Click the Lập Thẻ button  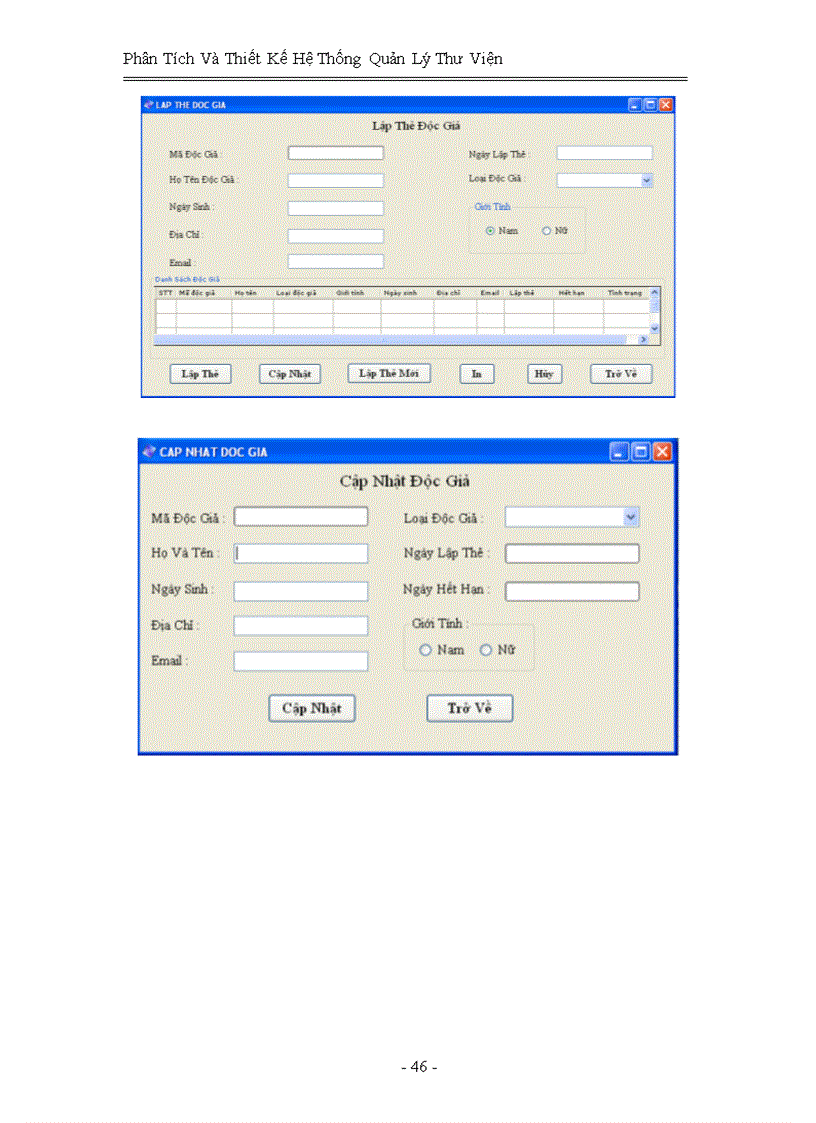[199, 373]
